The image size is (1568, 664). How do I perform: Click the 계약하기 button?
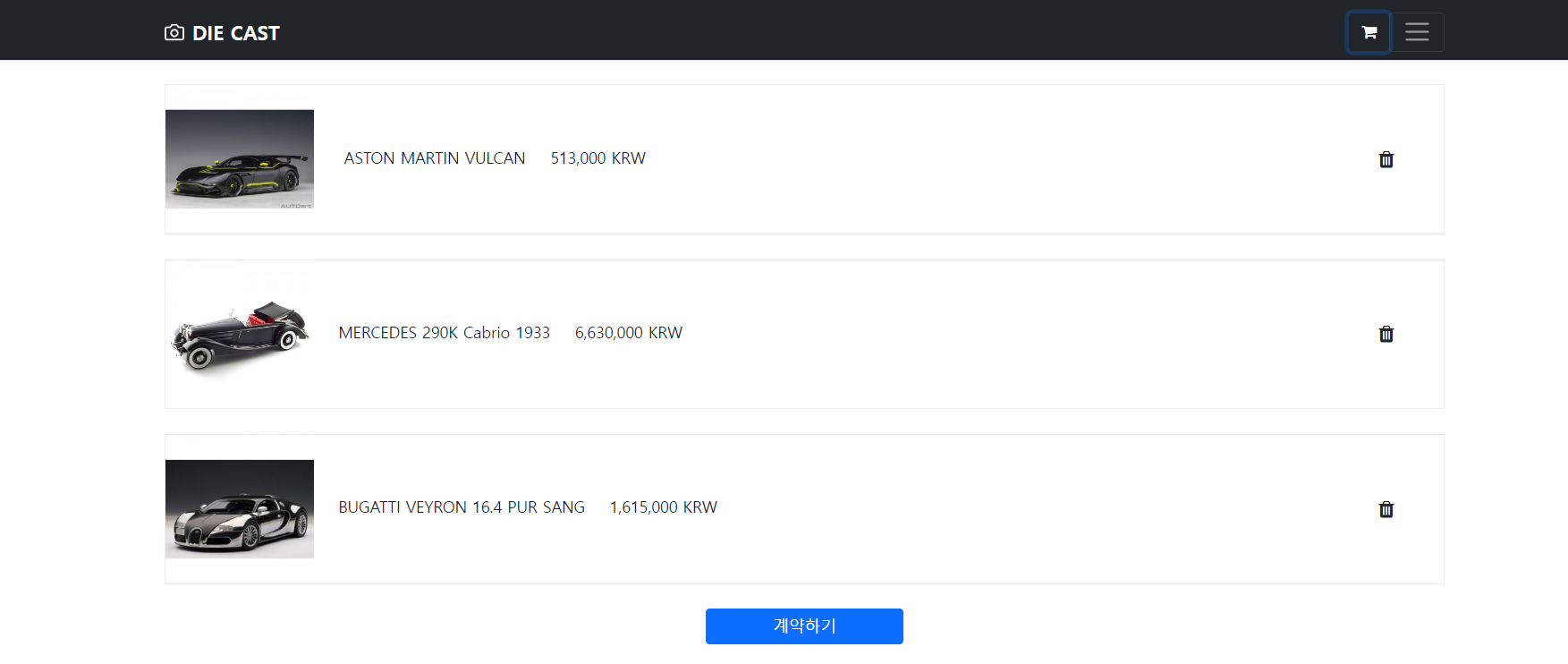point(804,626)
